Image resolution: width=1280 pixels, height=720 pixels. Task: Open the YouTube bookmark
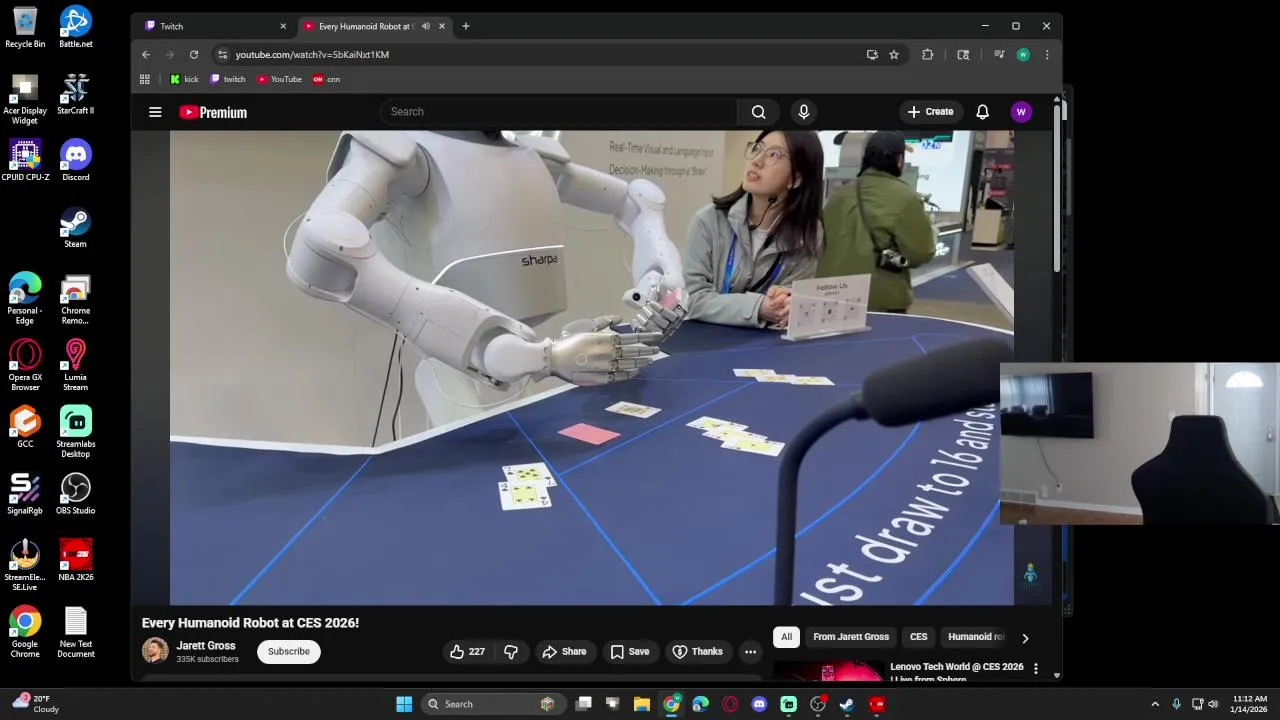coord(279,79)
